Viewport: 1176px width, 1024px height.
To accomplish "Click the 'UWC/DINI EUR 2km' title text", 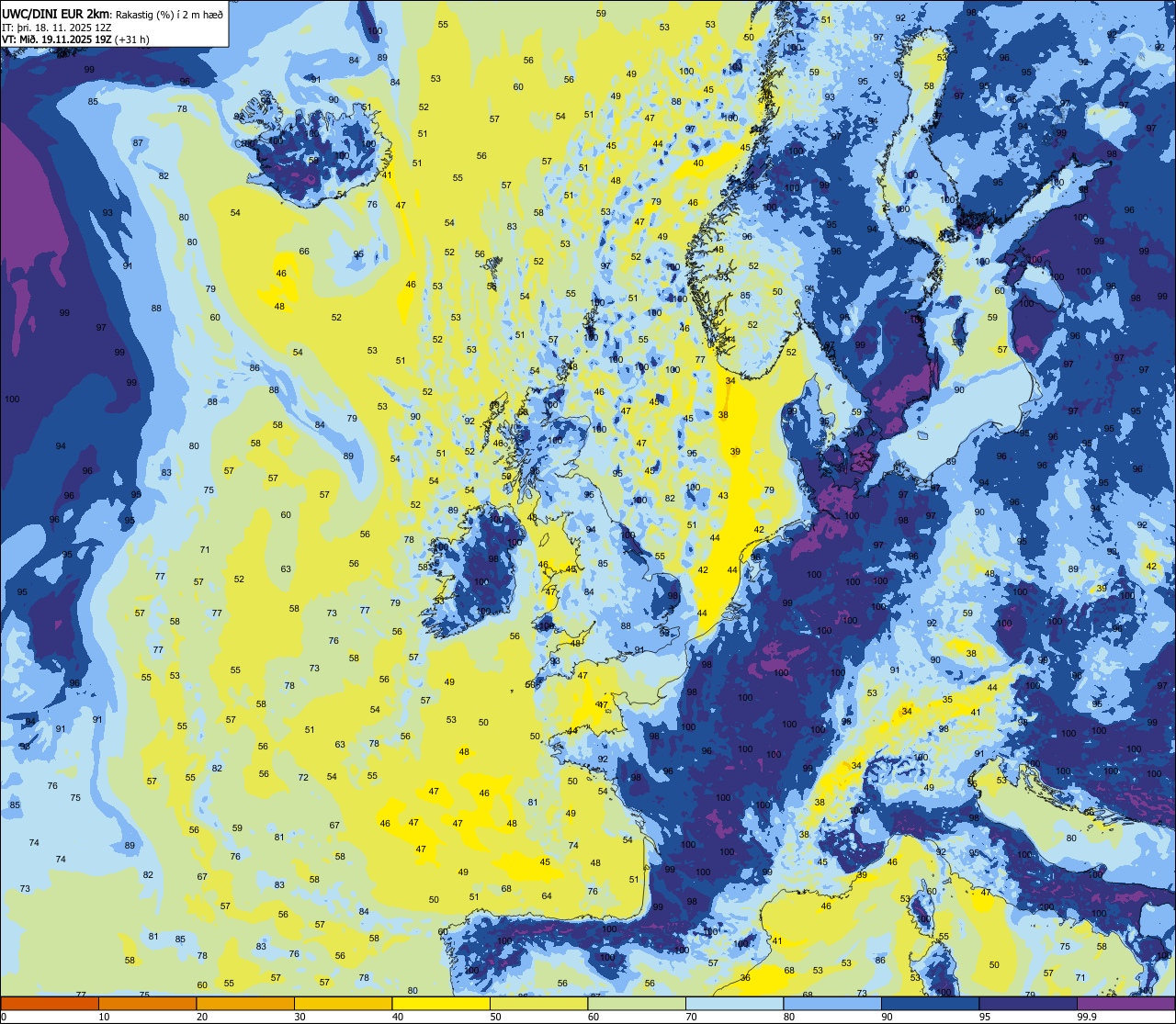I will (56, 12).
